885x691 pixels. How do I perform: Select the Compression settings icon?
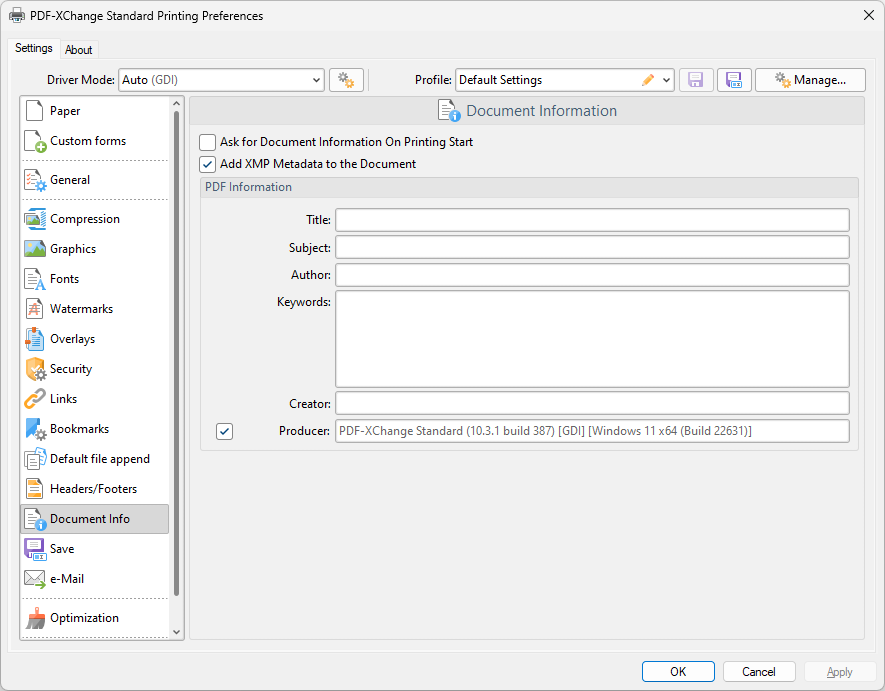click(33, 218)
